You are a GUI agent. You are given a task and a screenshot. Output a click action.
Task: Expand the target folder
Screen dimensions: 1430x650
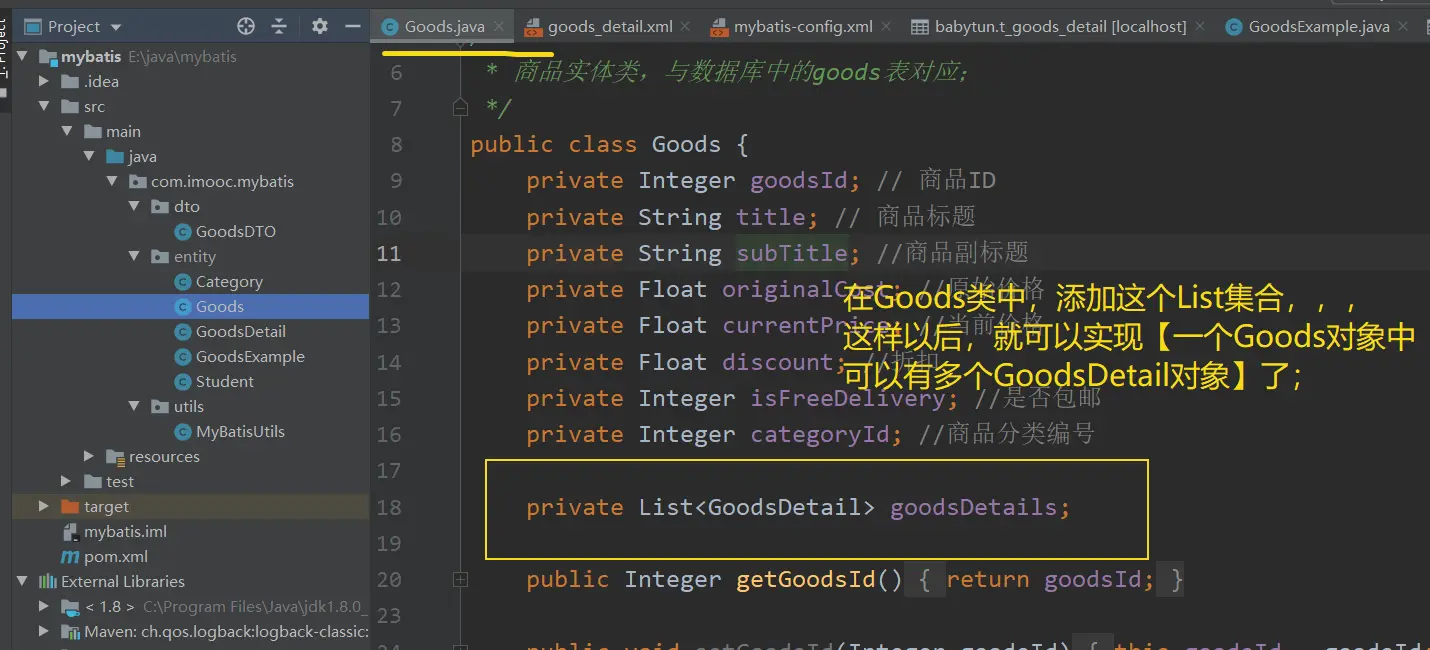(x=44, y=507)
